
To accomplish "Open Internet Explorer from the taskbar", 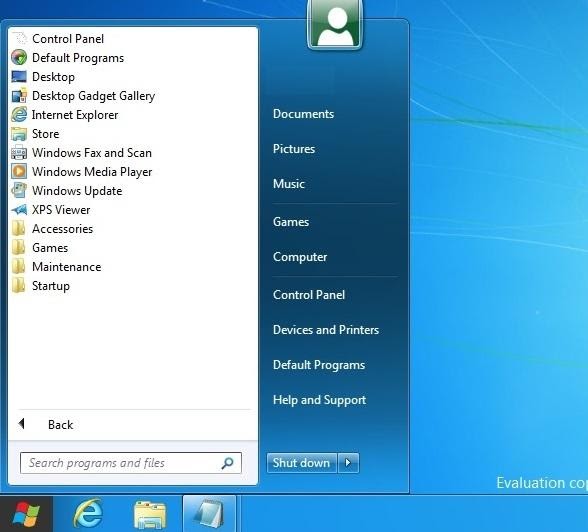I will (88, 514).
